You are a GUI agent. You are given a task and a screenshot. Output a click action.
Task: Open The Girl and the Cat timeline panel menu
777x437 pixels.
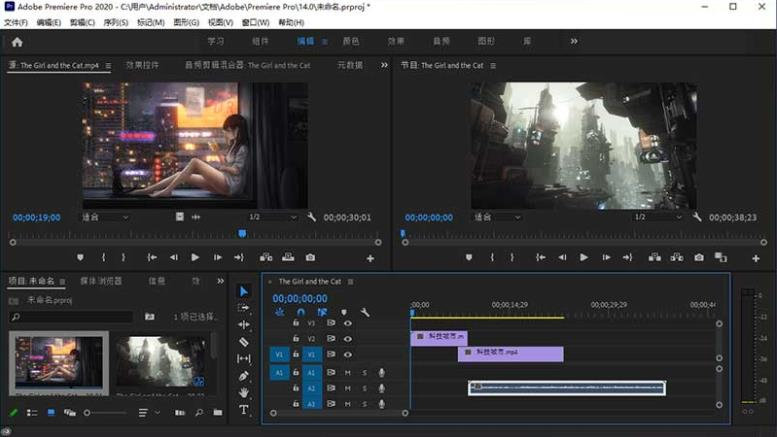click(x=351, y=281)
